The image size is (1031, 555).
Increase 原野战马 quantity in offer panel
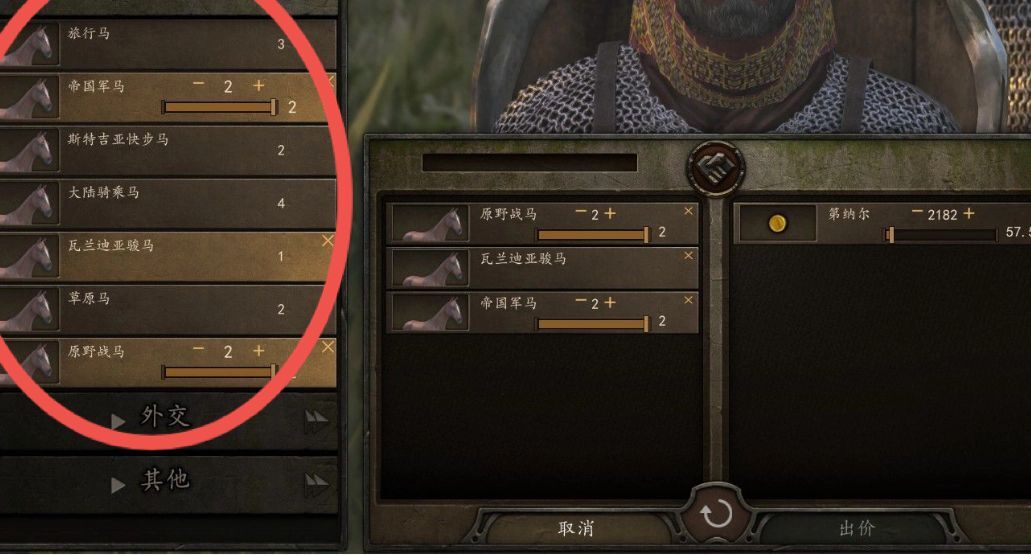610,213
